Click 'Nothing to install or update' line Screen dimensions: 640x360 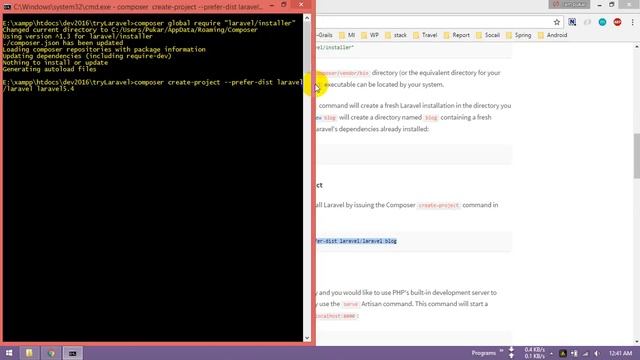pyautogui.click(x=55, y=63)
